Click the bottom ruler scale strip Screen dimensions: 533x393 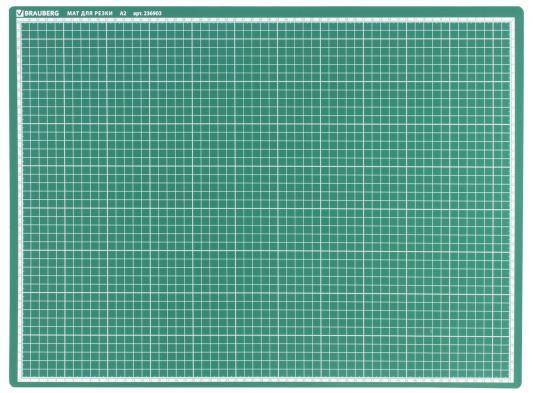point(266,379)
